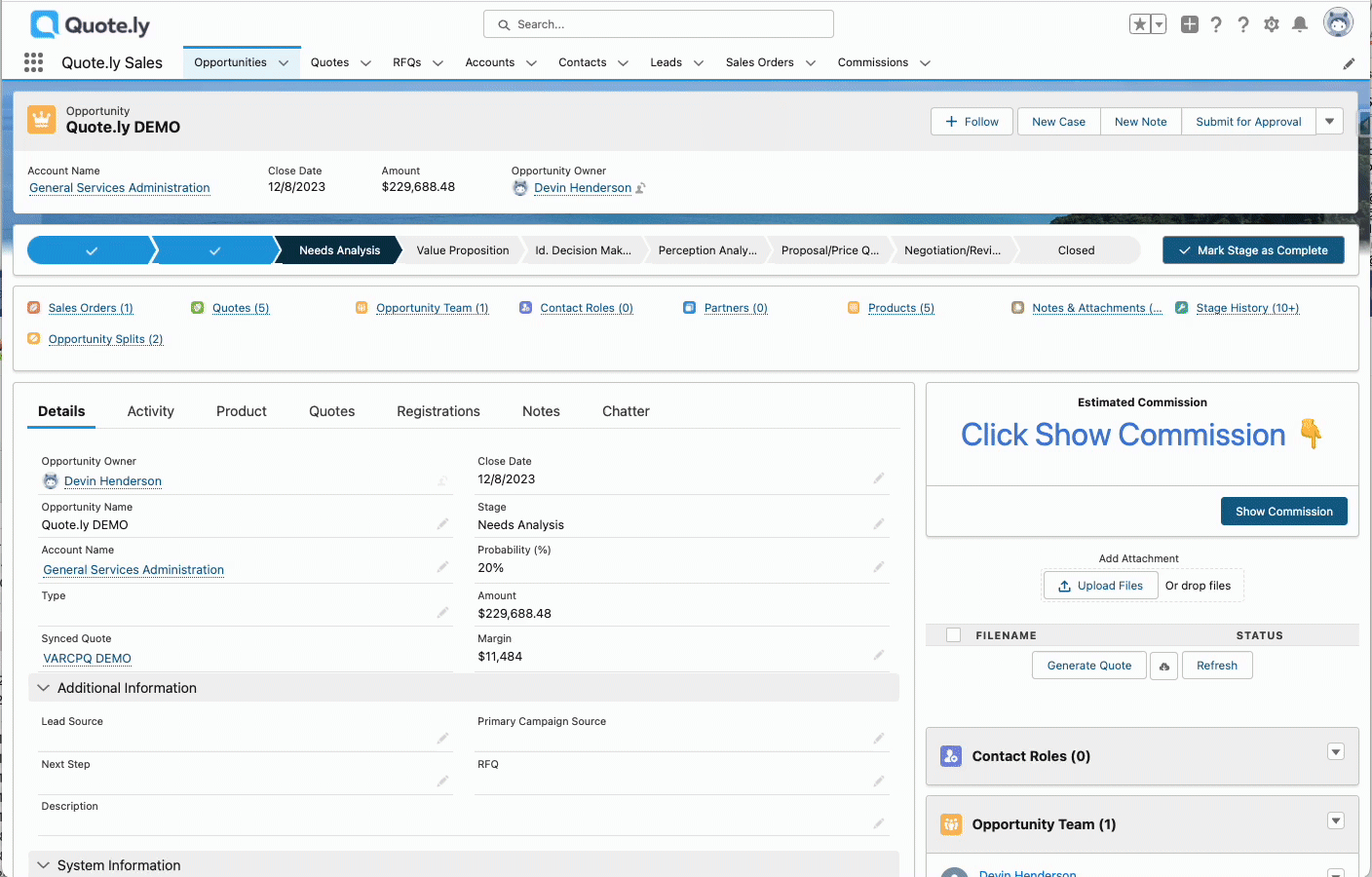Image resolution: width=1372 pixels, height=877 pixels.
Task: Click the edit pencil for Margin field
Action: tap(879, 656)
